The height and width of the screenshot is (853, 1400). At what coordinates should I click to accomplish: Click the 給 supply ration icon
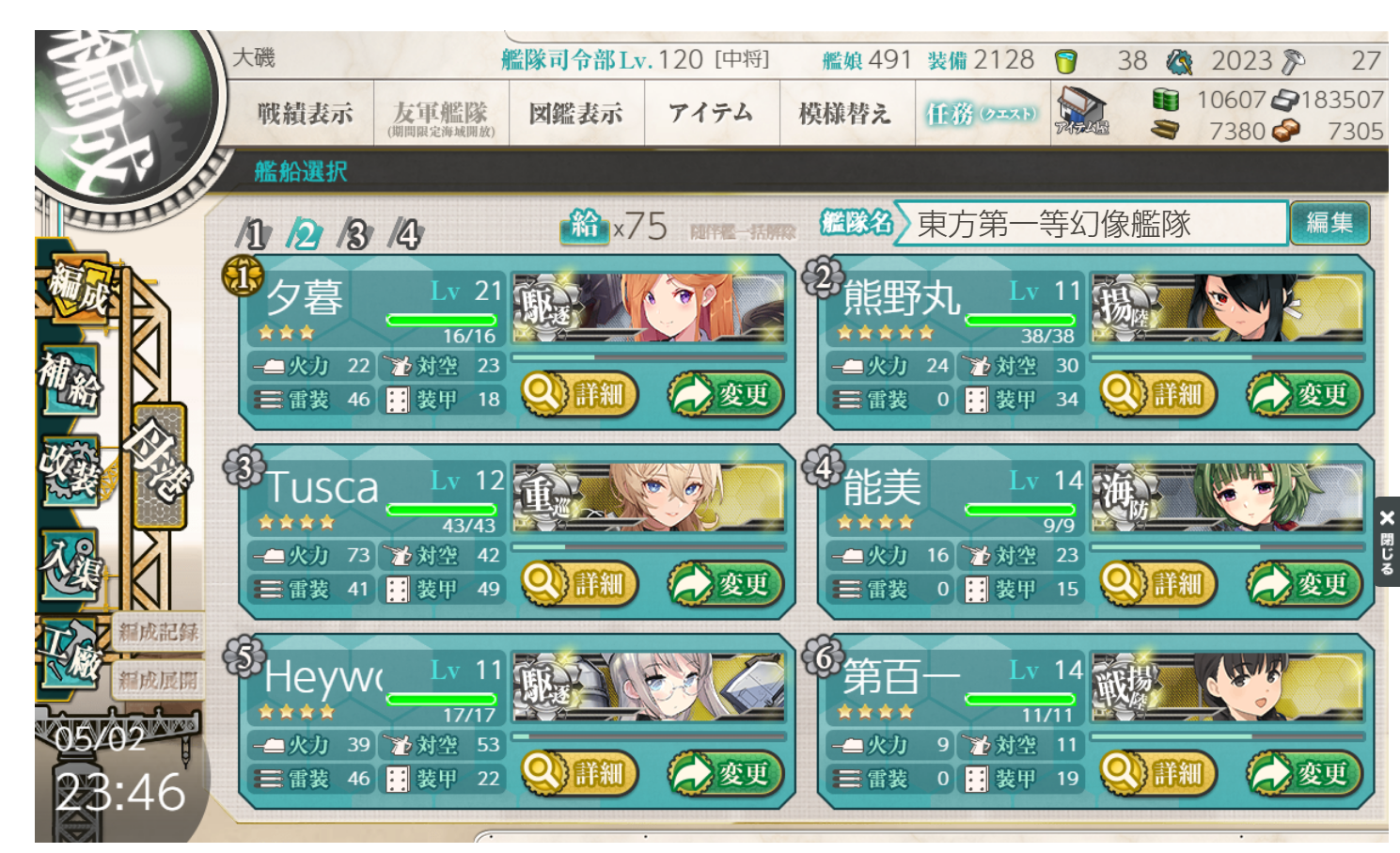click(584, 226)
